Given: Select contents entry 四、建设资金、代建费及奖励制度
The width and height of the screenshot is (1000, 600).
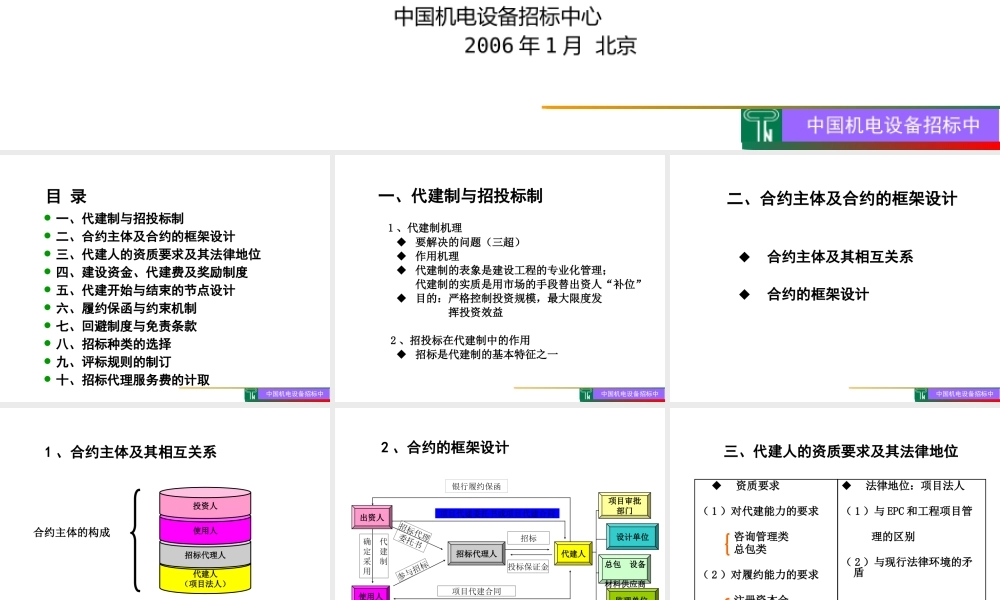Looking at the screenshot, I should click(x=152, y=272).
